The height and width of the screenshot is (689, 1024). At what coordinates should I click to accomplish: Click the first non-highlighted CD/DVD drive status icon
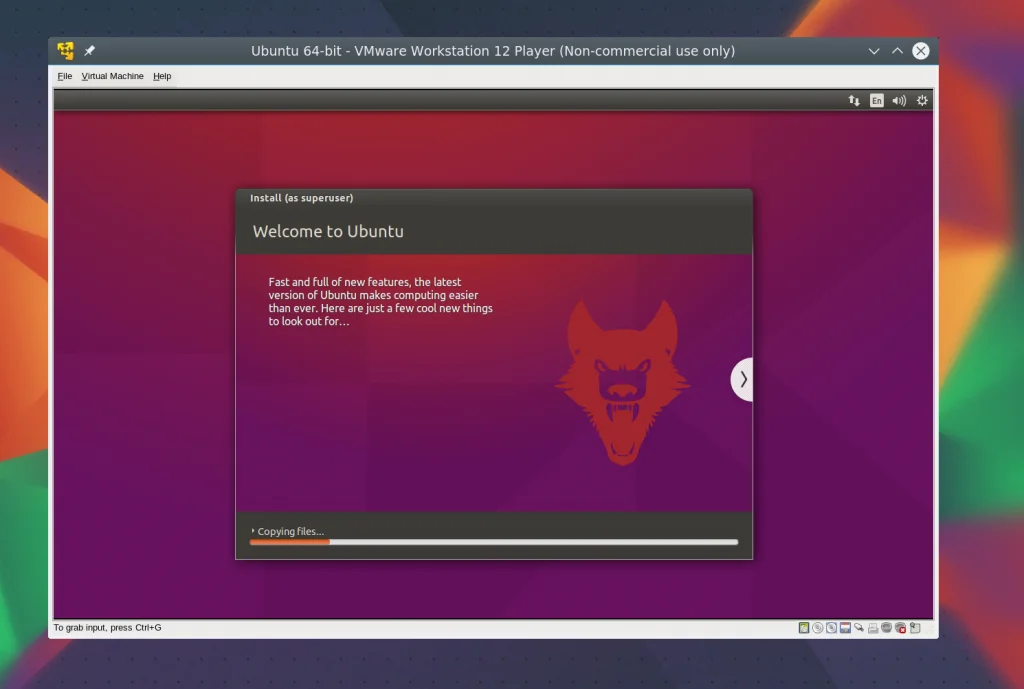(x=818, y=628)
